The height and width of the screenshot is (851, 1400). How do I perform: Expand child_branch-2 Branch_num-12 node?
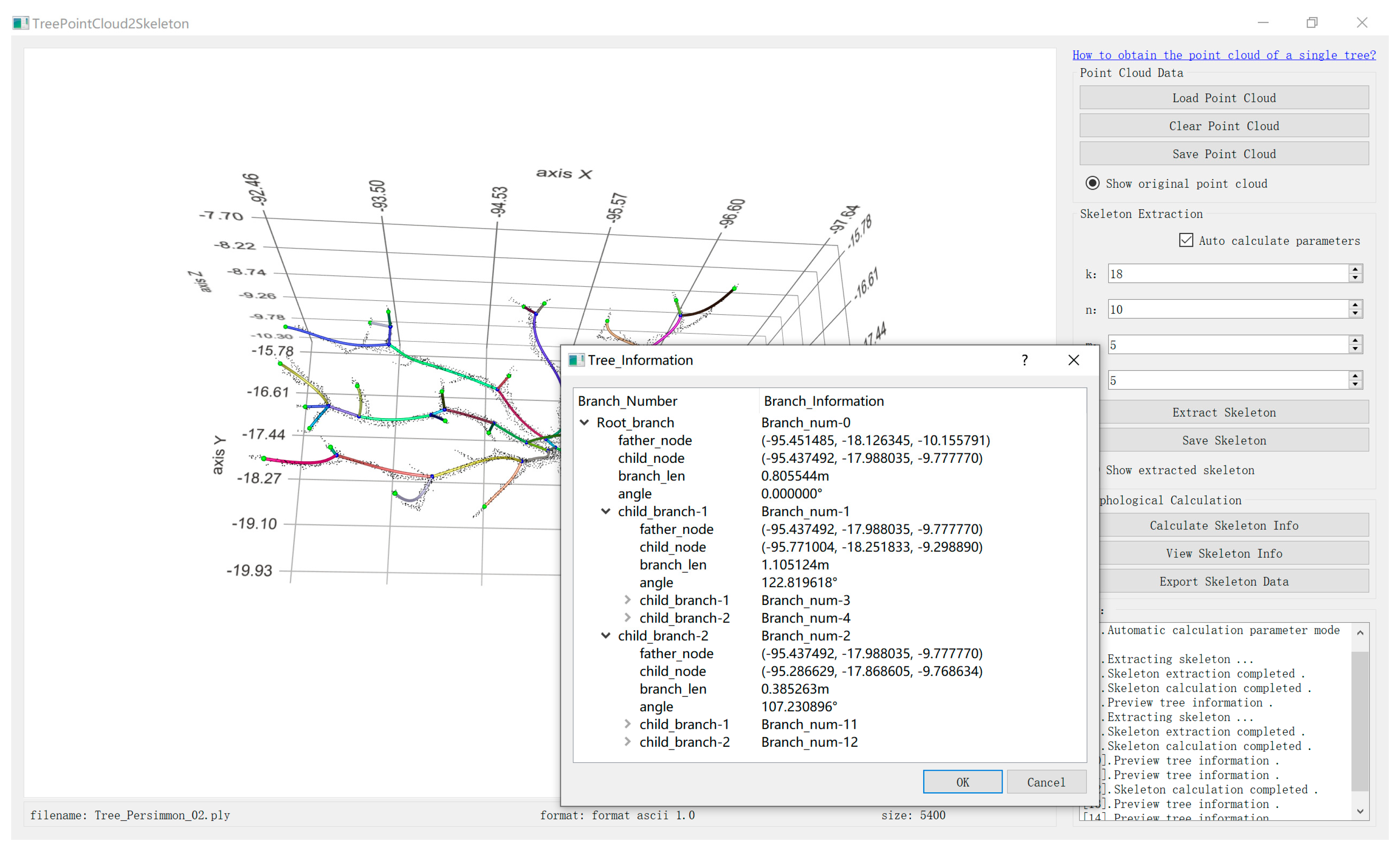coord(627,742)
